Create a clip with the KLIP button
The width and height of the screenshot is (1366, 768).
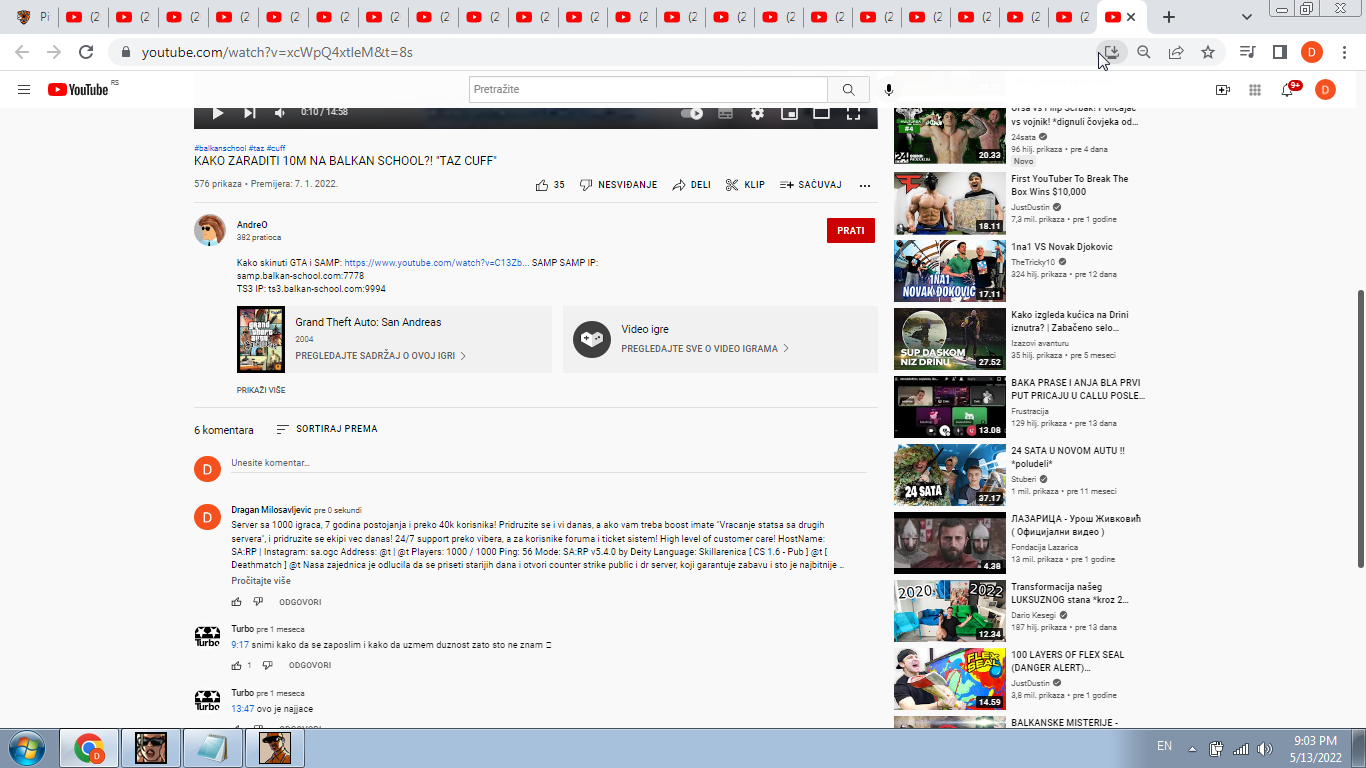pos(745,185)
